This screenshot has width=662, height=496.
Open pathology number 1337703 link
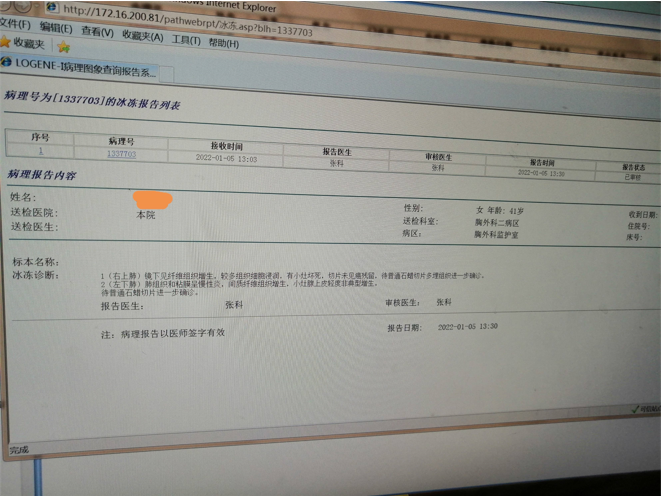(121, 154)
